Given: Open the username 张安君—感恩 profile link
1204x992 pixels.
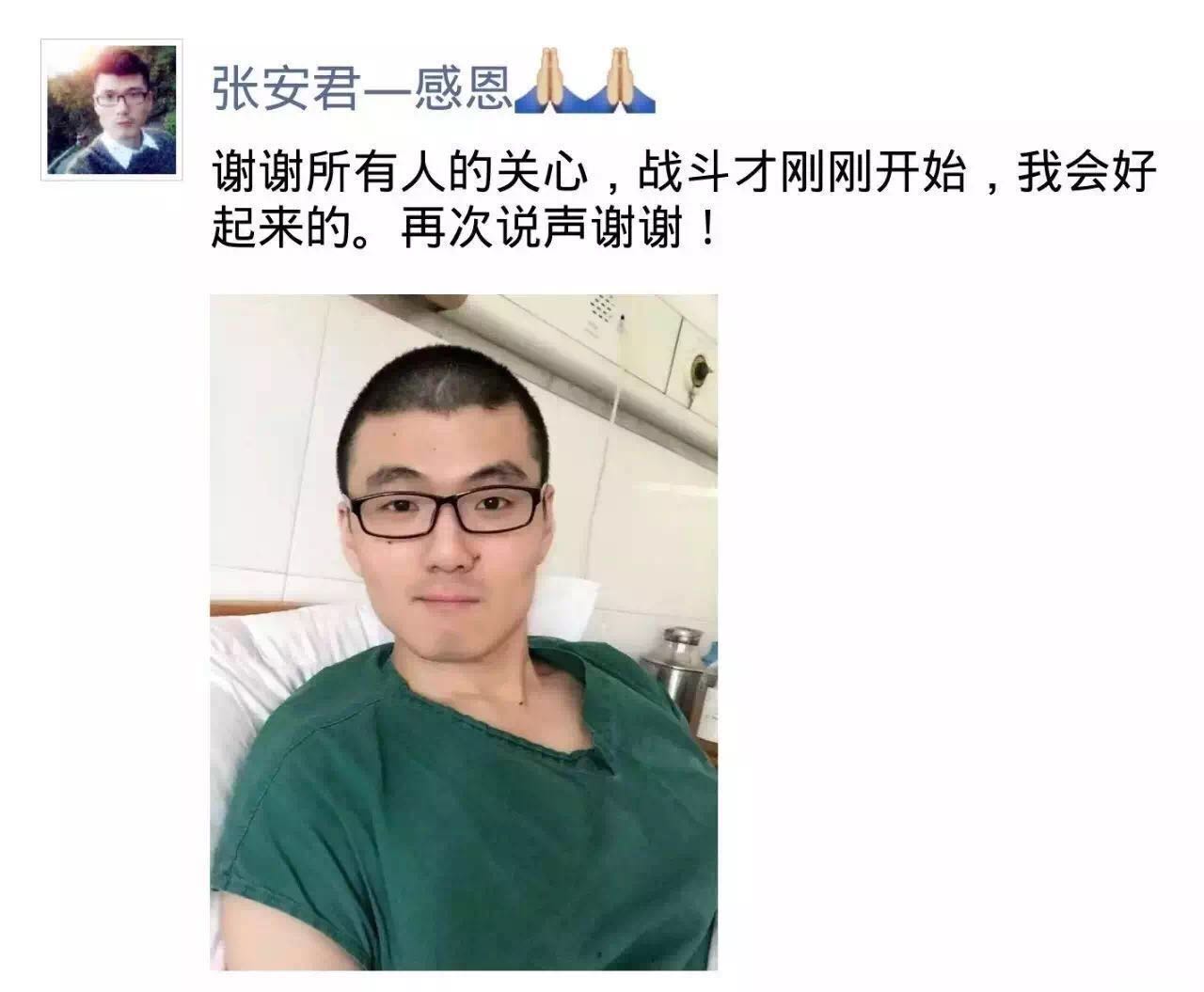Looking at the screenshot, I should [x=433, y=87].
